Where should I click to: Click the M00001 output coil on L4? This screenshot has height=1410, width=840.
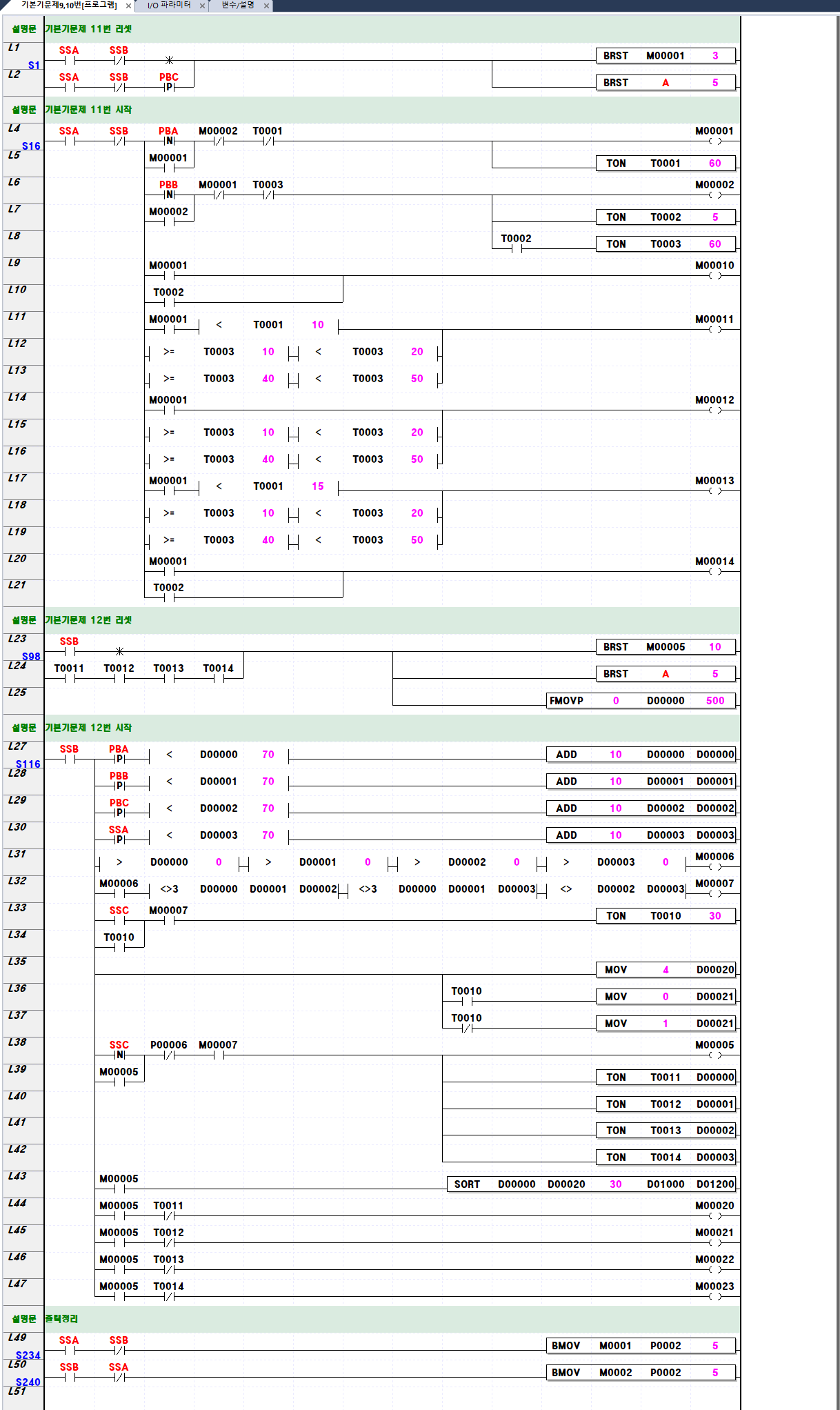(714, 141)
